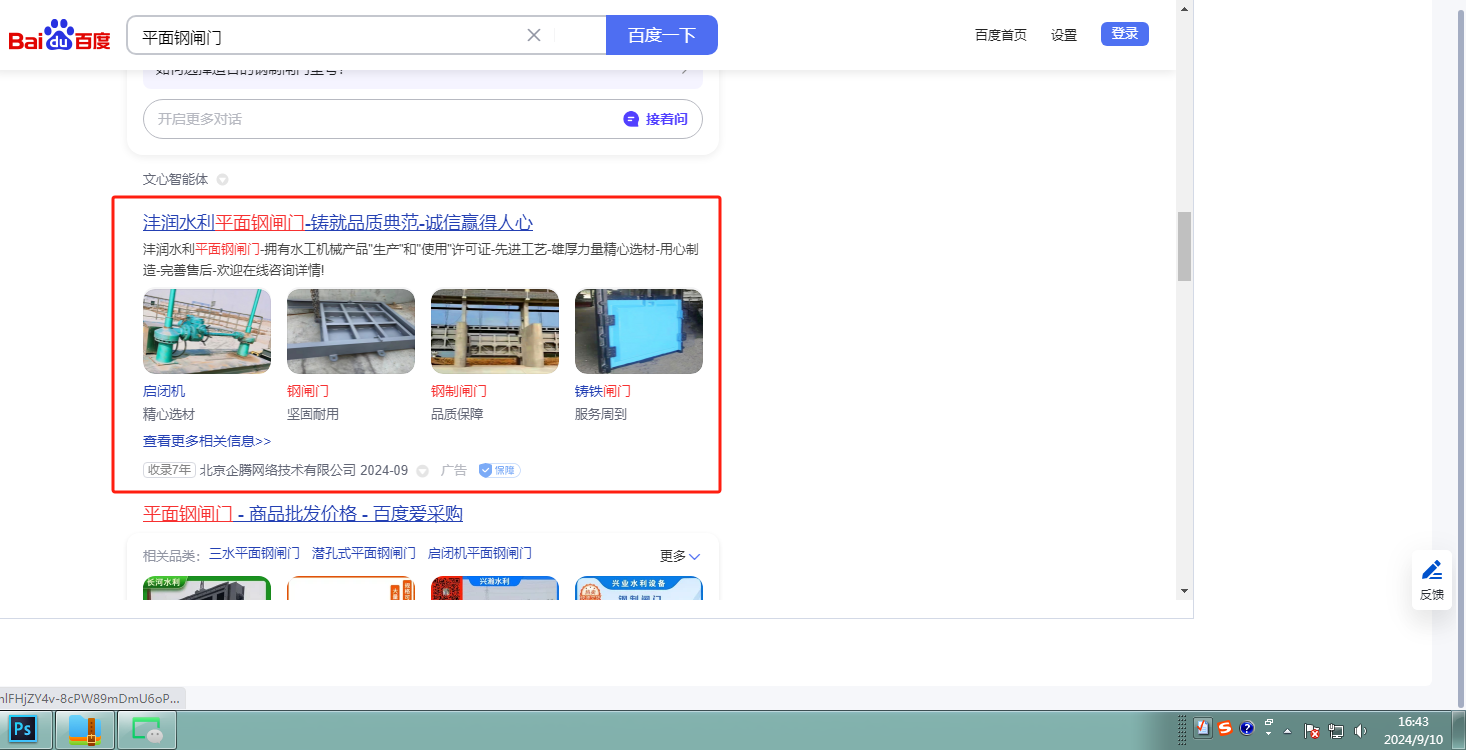The image size is (1466, 750).
Task: Click the page scrollbar up arrow
Action: point(1184,9)
